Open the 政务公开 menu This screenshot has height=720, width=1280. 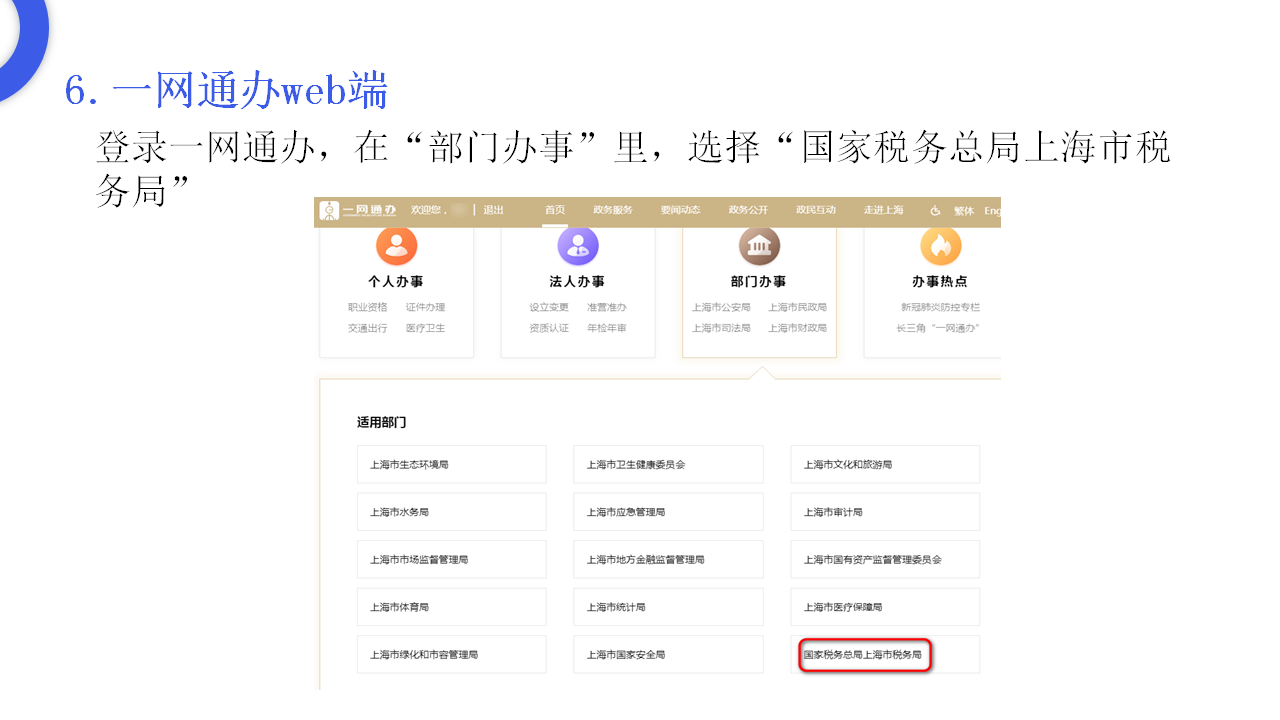748,210
